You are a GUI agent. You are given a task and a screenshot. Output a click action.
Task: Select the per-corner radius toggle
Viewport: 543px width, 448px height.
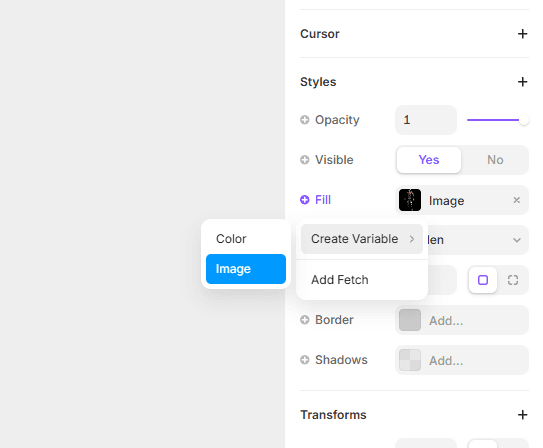pyautogui.click(x=513, y=280)
